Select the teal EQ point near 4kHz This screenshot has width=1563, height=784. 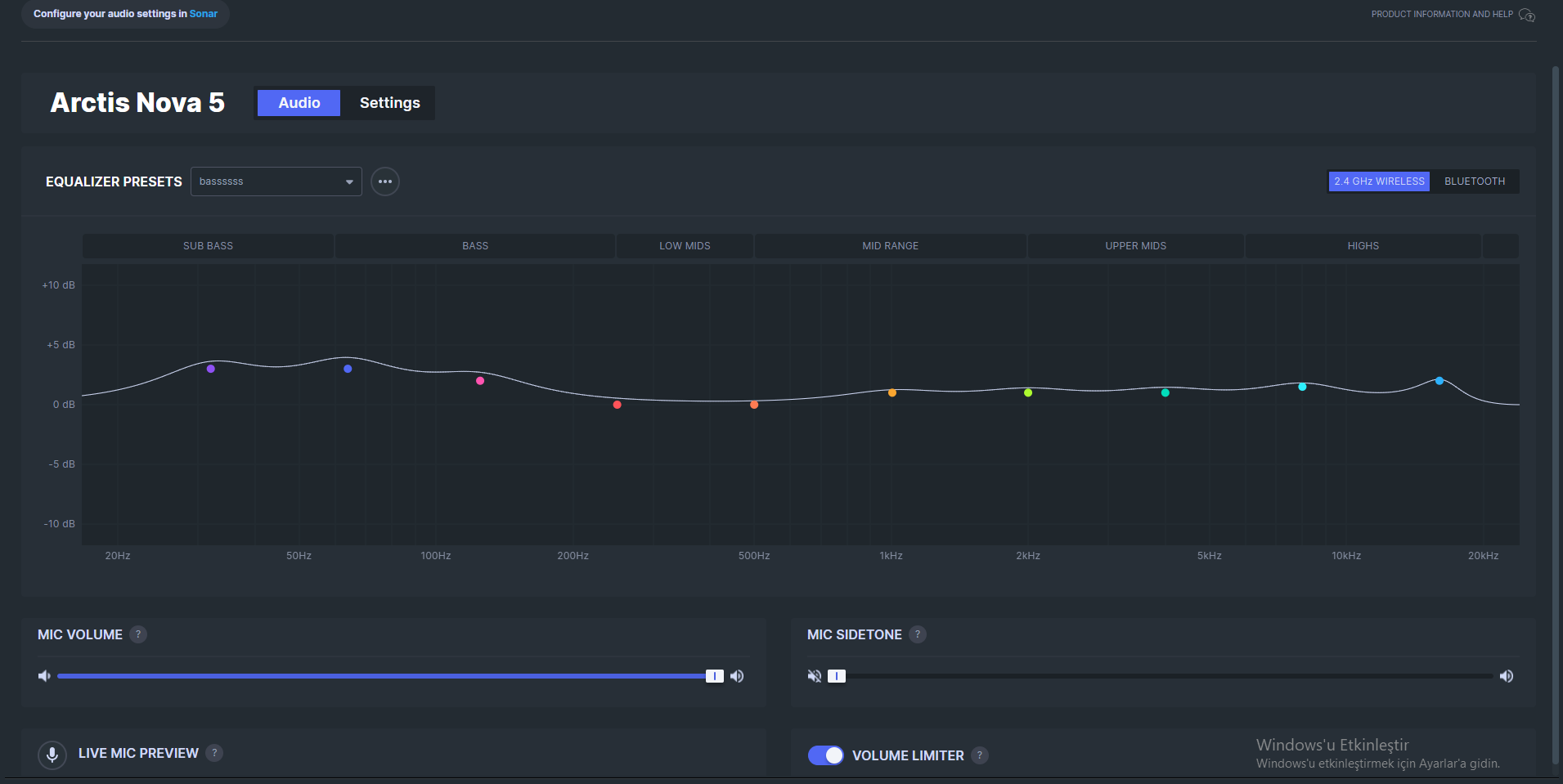1166,393
